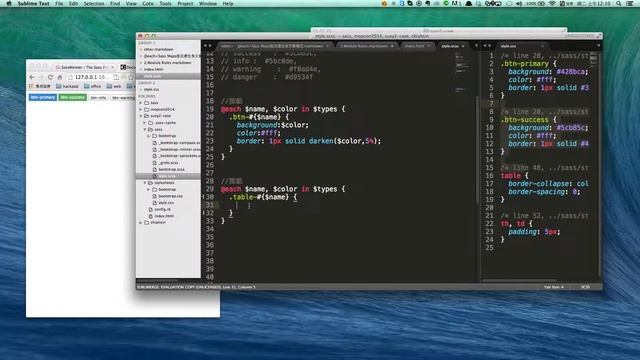
Task: Collapse the susy2-case folder
Action: (x=141, y=116)
